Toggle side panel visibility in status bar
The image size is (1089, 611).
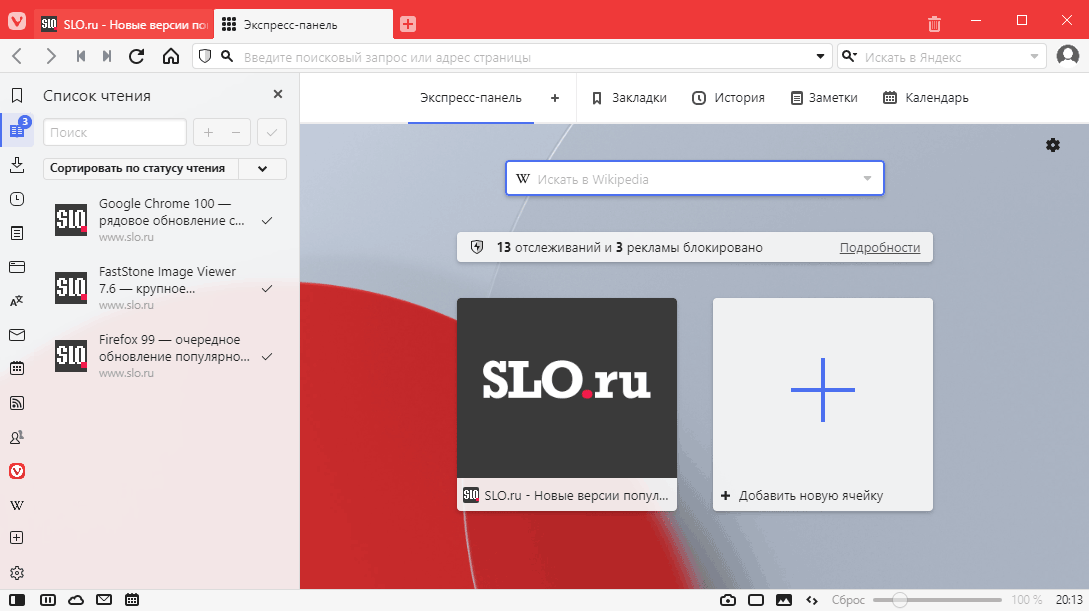[x=17, y=600]
